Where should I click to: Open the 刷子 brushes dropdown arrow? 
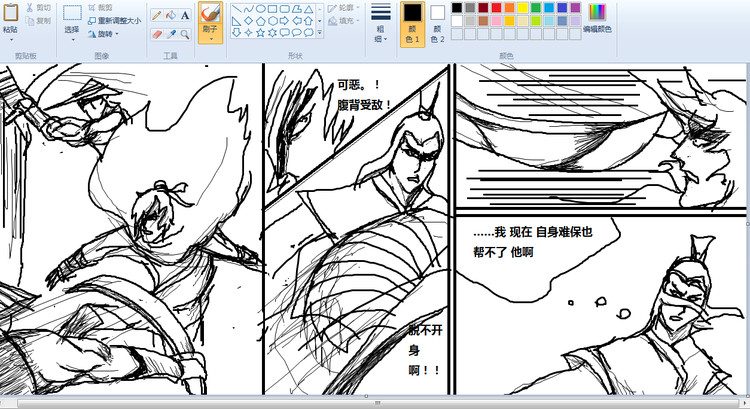(210, 40)
